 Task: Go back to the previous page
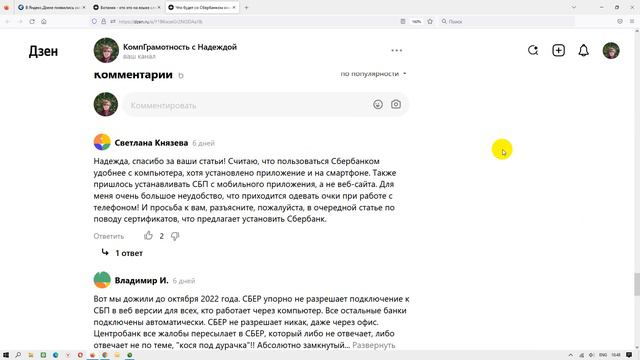(x=8, y=21)
